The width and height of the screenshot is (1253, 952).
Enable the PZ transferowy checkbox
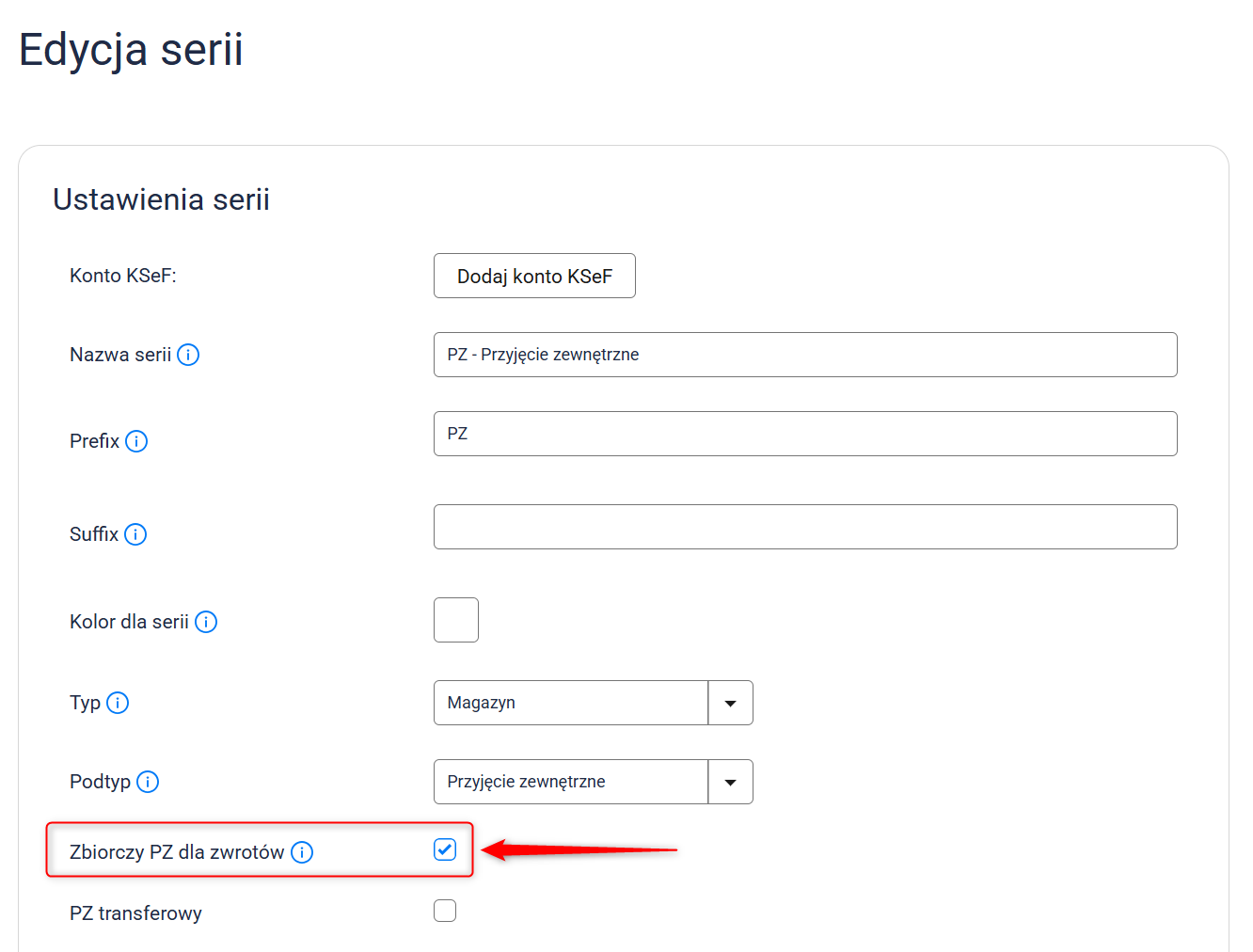[x=445, y=911]
